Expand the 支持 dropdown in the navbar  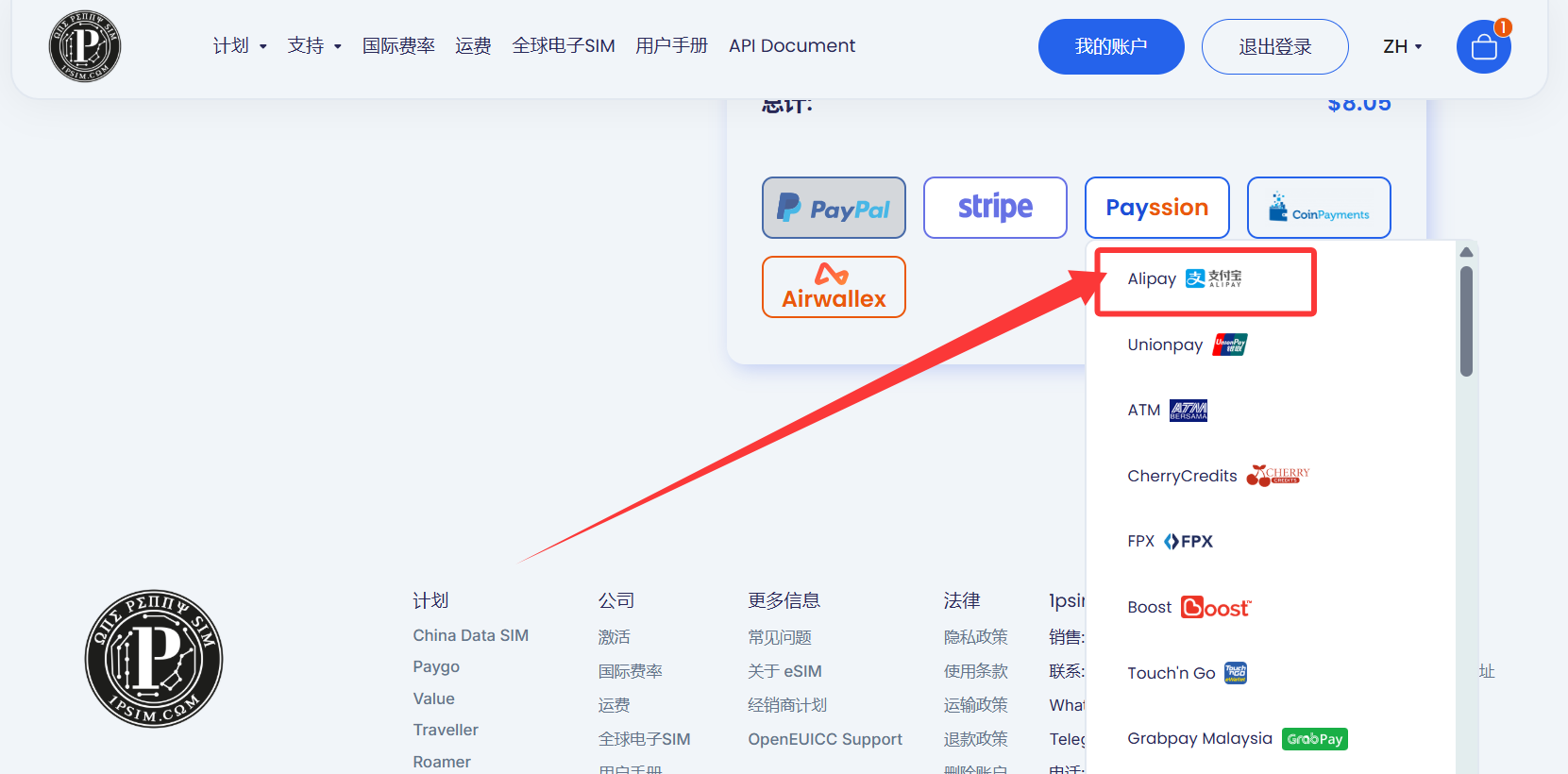click(314, 46)
